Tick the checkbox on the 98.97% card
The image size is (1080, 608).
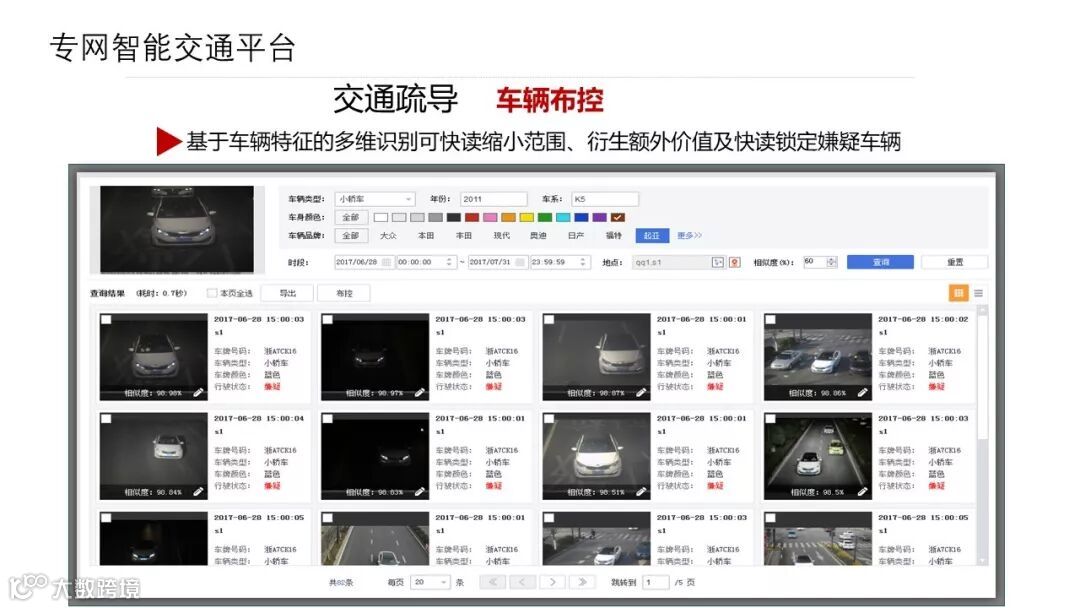pos(328,319)
